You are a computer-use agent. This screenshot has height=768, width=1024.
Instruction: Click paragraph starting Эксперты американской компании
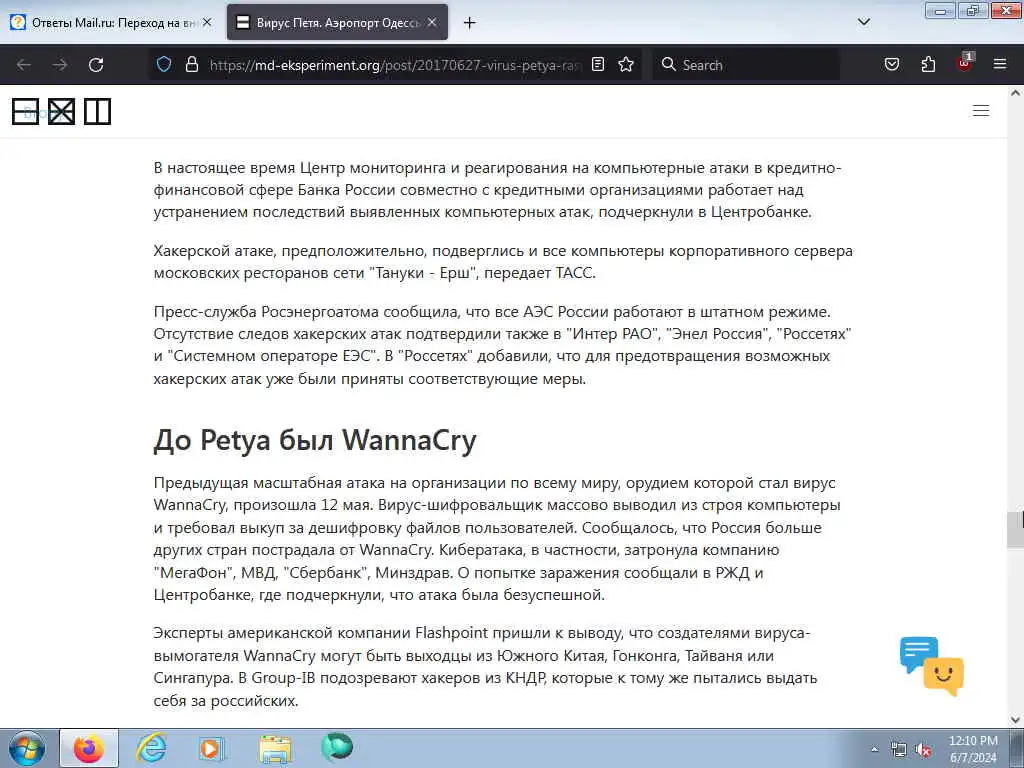485,666
